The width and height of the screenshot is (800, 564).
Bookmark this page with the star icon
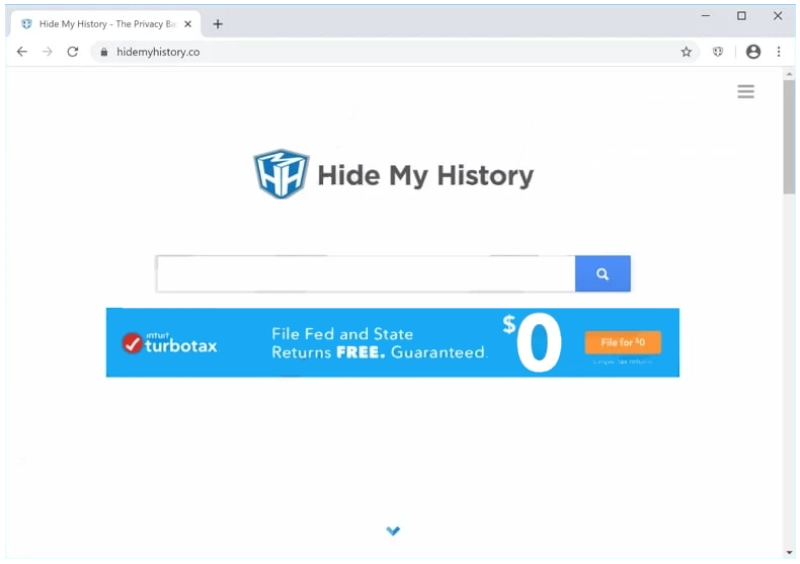click(x=686, y=52)
